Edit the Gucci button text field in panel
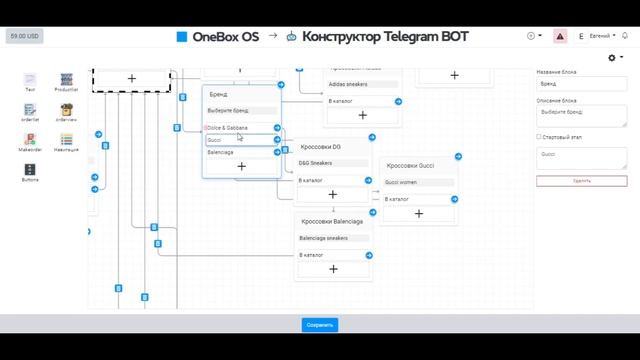This screenshot has width=640, height=360. pos(582,158)
